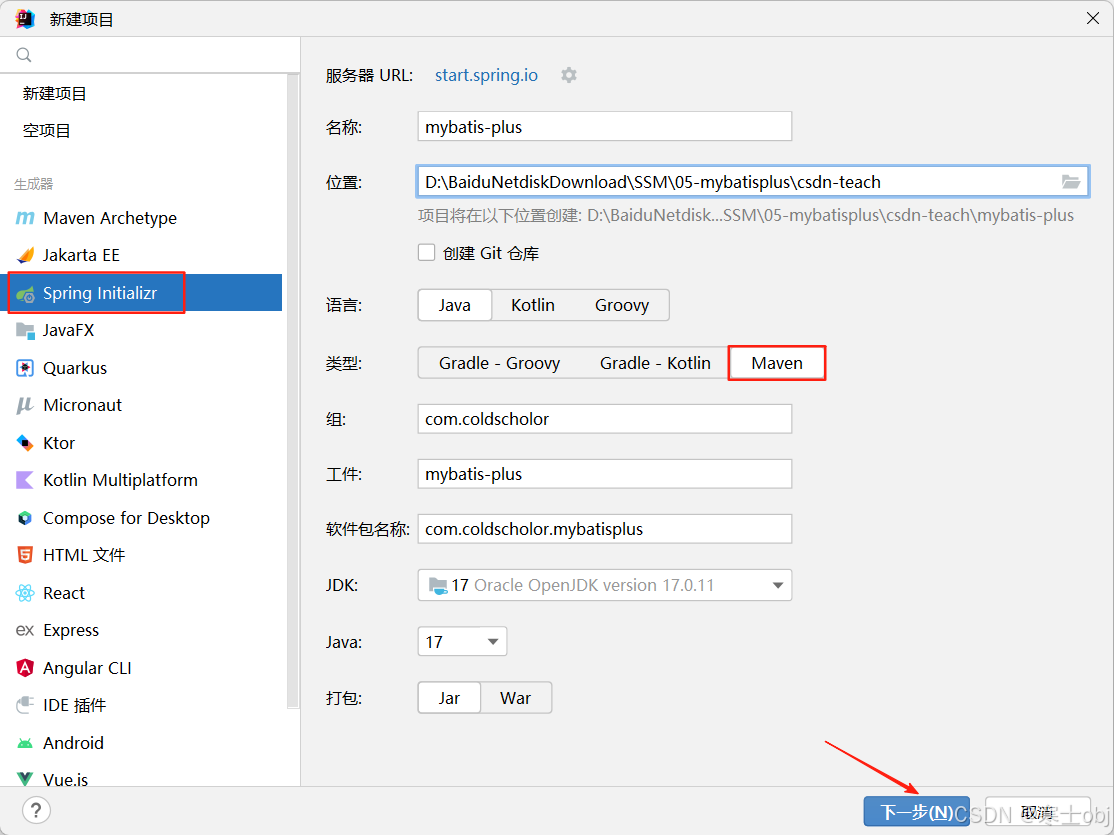Screen dimensions: 1114x835
Task: Browse for location with folder icon
Action: (1071, 182)
